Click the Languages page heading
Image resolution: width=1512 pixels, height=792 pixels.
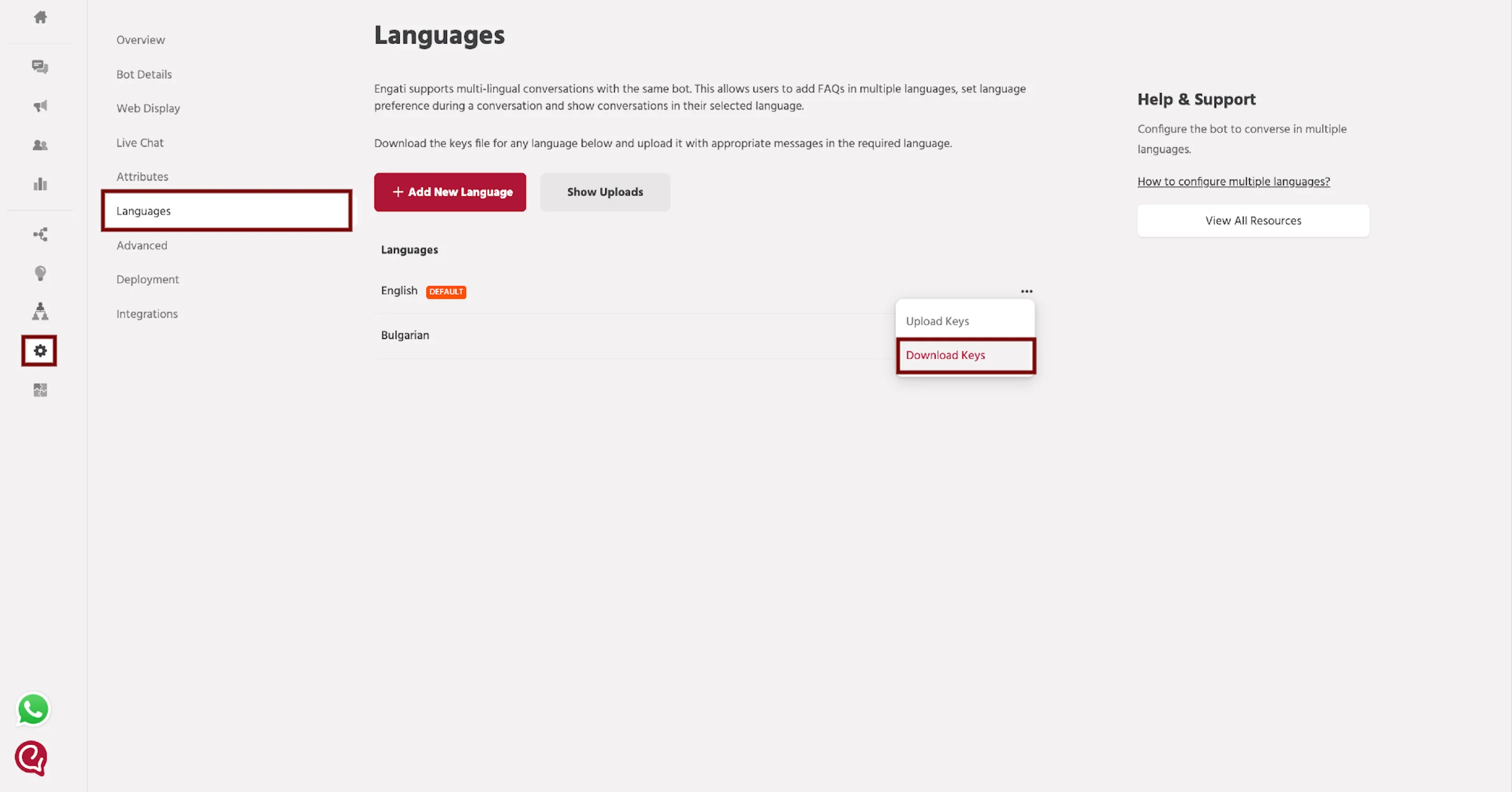point(439,36)
